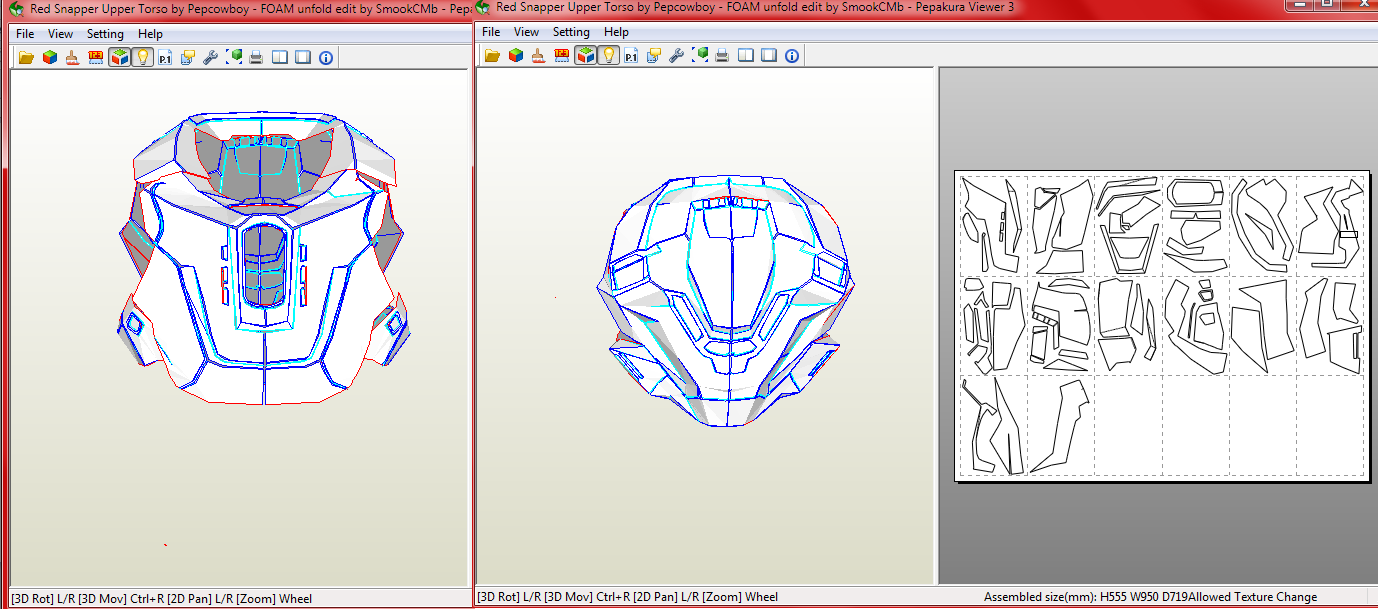1378x612 pixels.
Task: Click the printer icon in Pepakura Viewer 3 toolbar
Action: click(x=722, y=55)
